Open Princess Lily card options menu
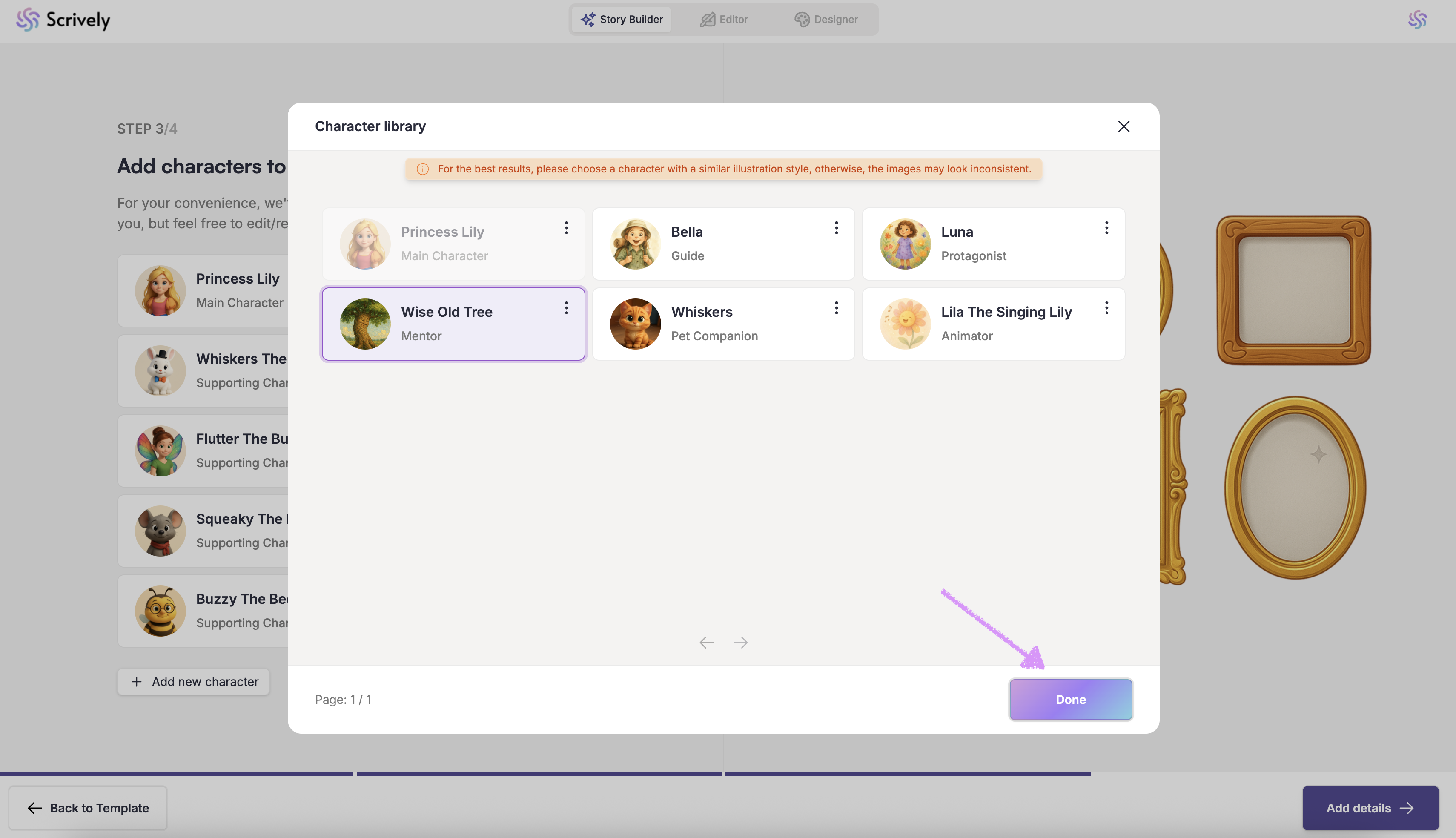 pyautogui.click(x=566, y=228)
